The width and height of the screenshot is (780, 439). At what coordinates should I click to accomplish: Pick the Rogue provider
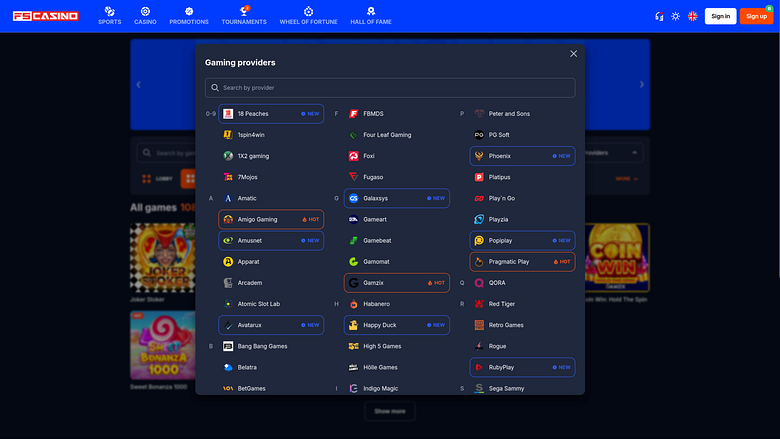click(x=522, y=346)
